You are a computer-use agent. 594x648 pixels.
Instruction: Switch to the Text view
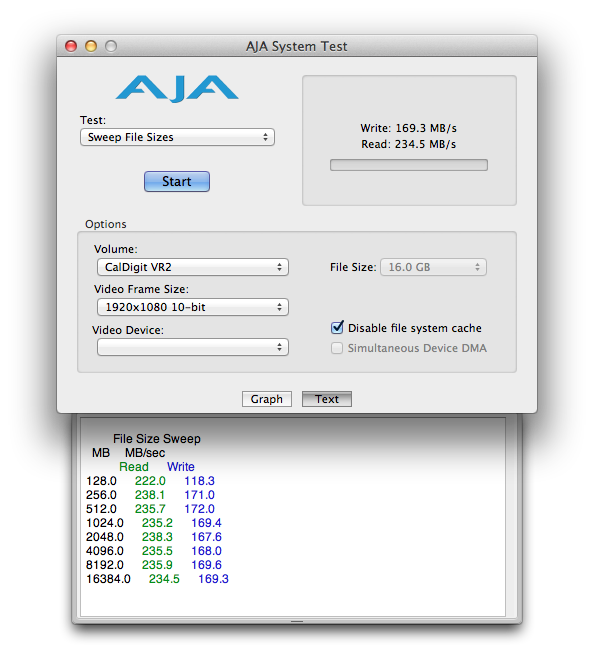327,399
